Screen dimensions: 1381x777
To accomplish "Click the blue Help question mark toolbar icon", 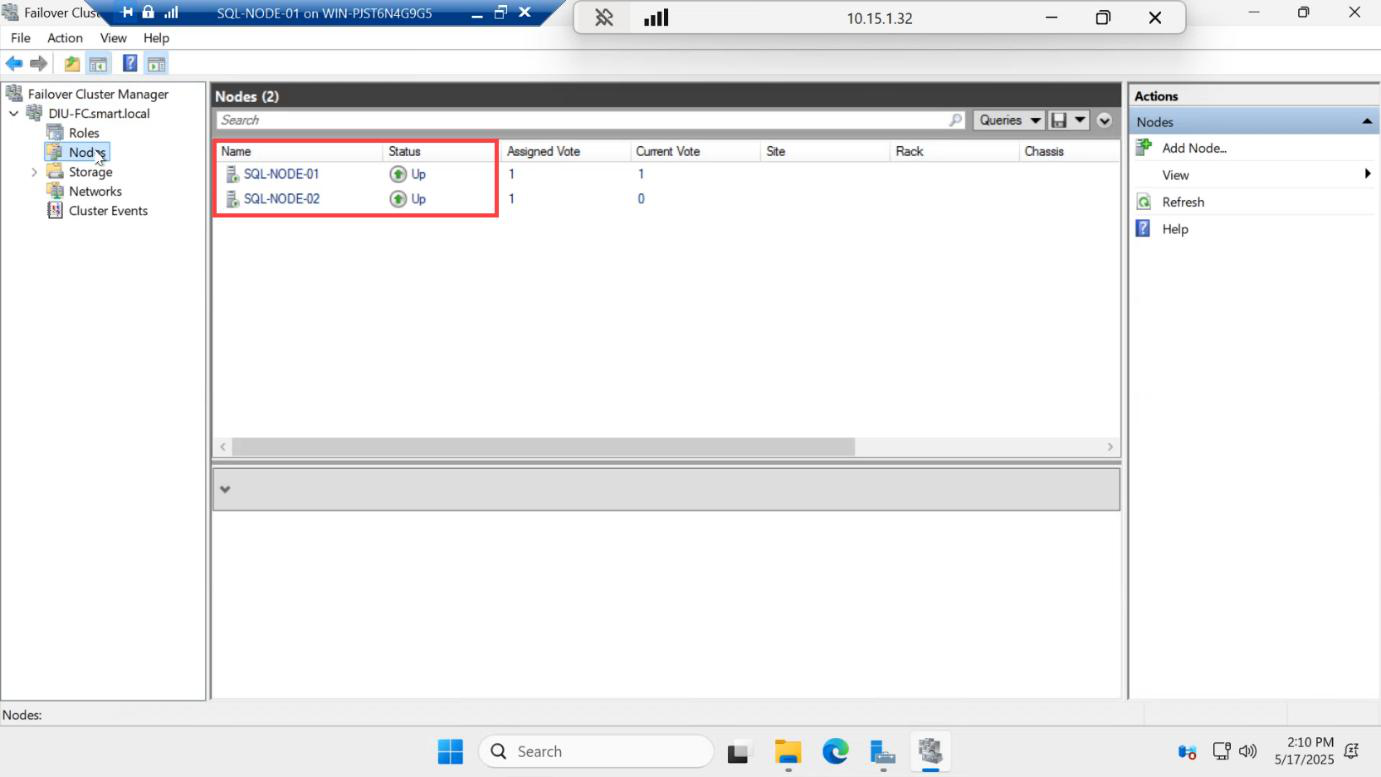I will [x=130, y=64].
